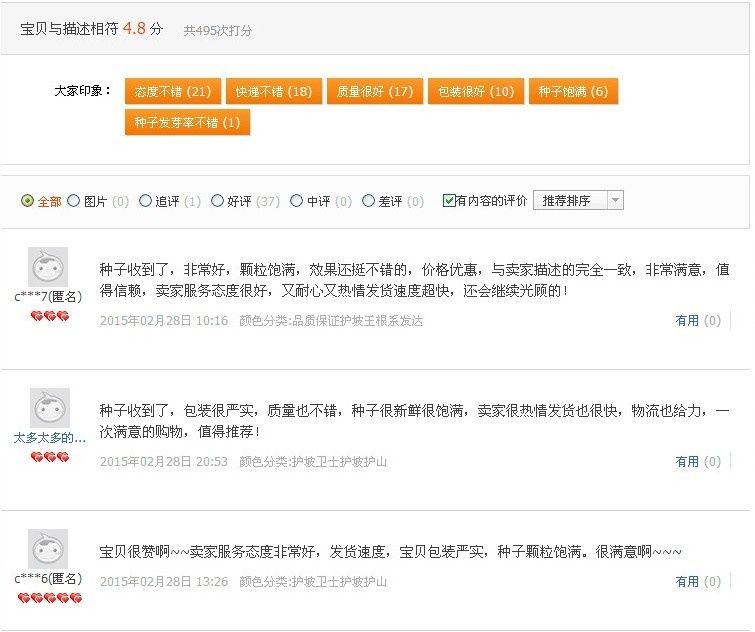755x632 pixels.
Task: Mark the third review as 有用
Action: coord(687,581)
